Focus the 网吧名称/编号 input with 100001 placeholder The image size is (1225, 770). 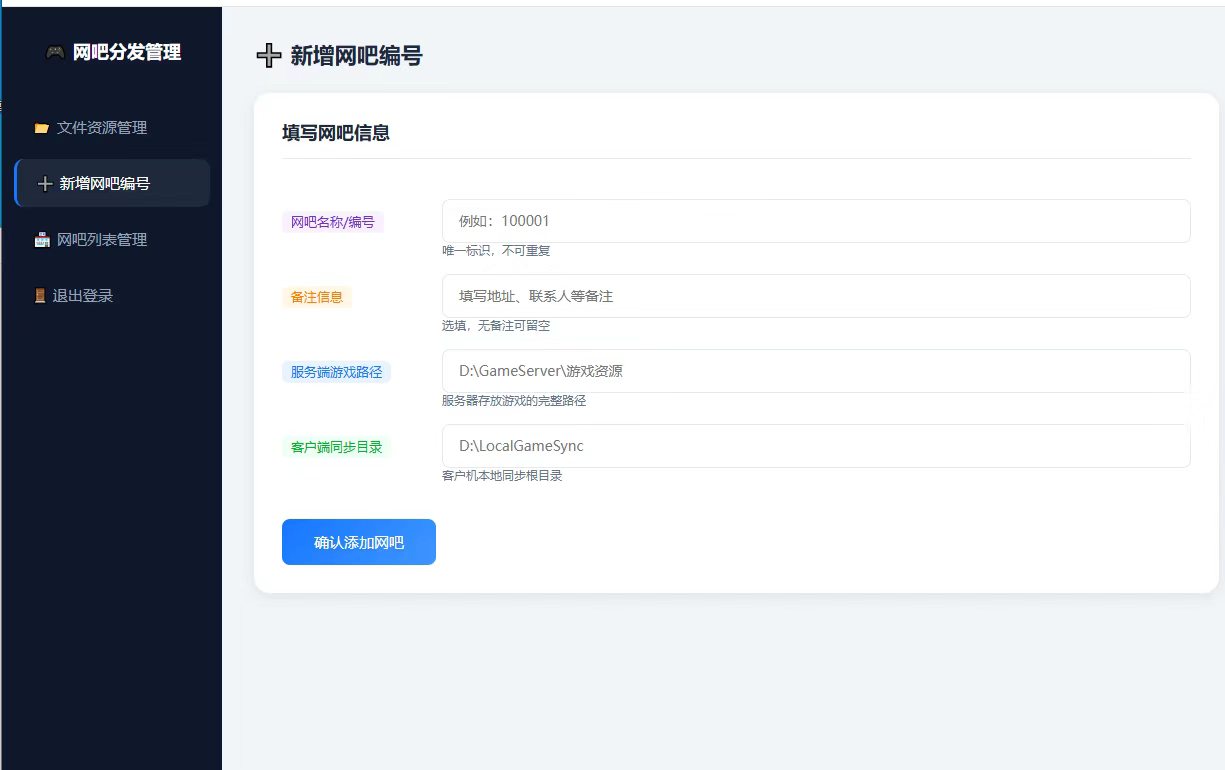click(x=816, y=221)
